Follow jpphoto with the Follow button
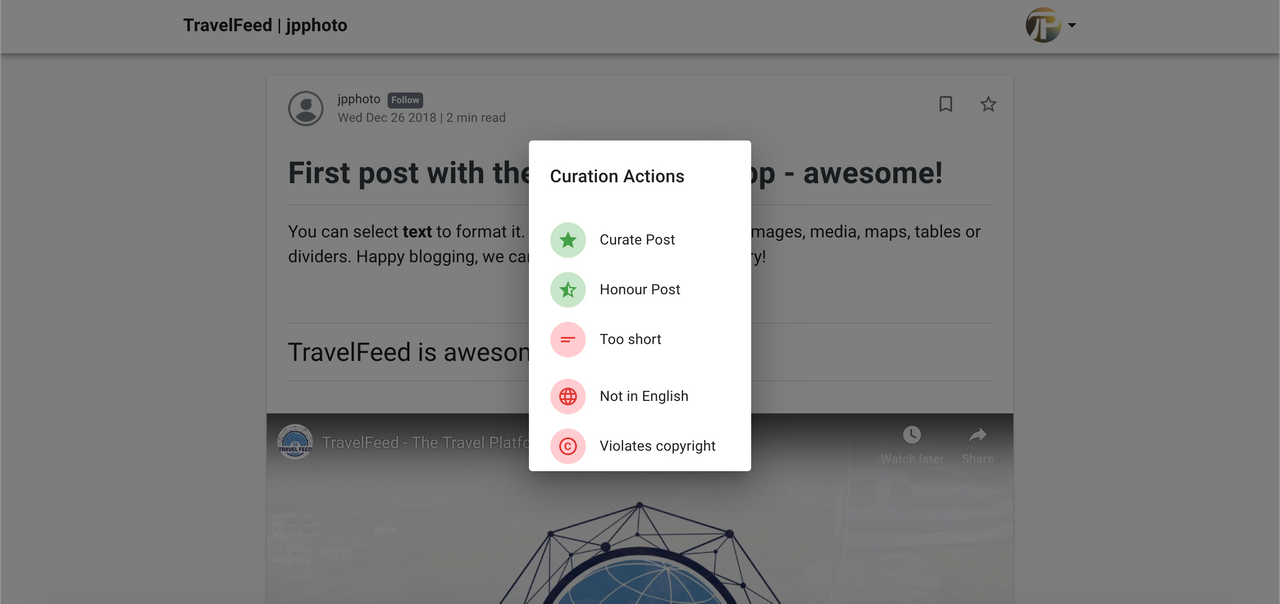Image resolution: width=1280 pixels, height=604 pixels. coord(405,100)
